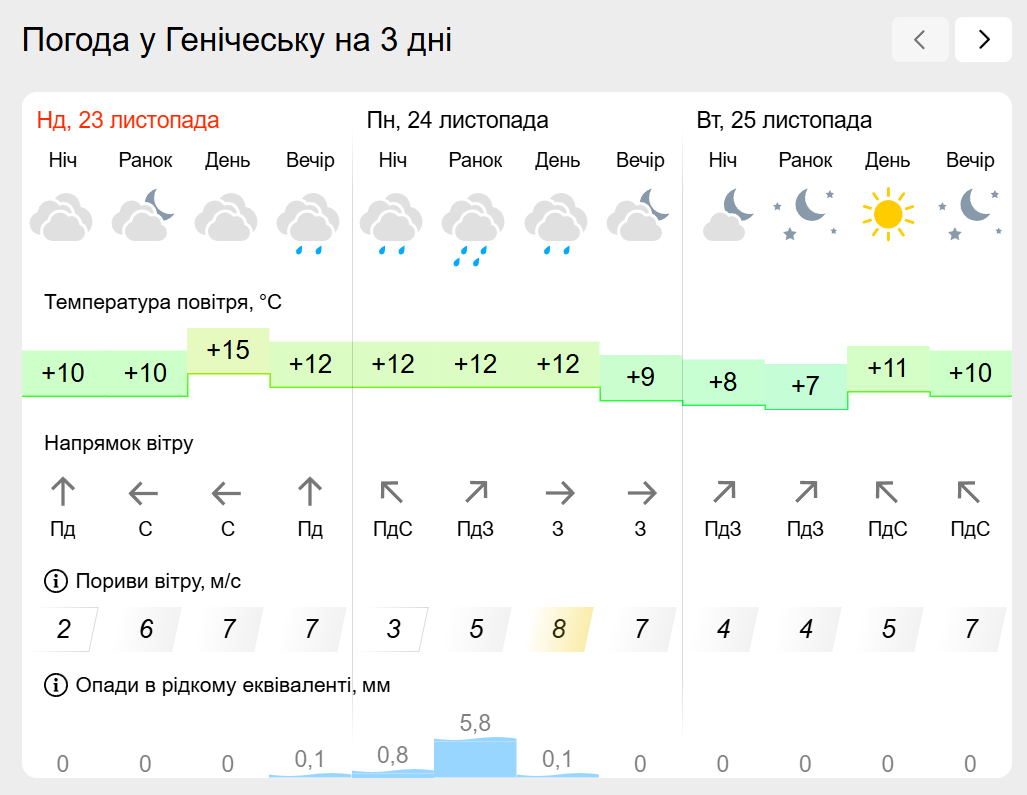Click the Погода у Генічеську на 3 дні title
The height and width of the screenshot is (795, 1027).
coord(237,40)
